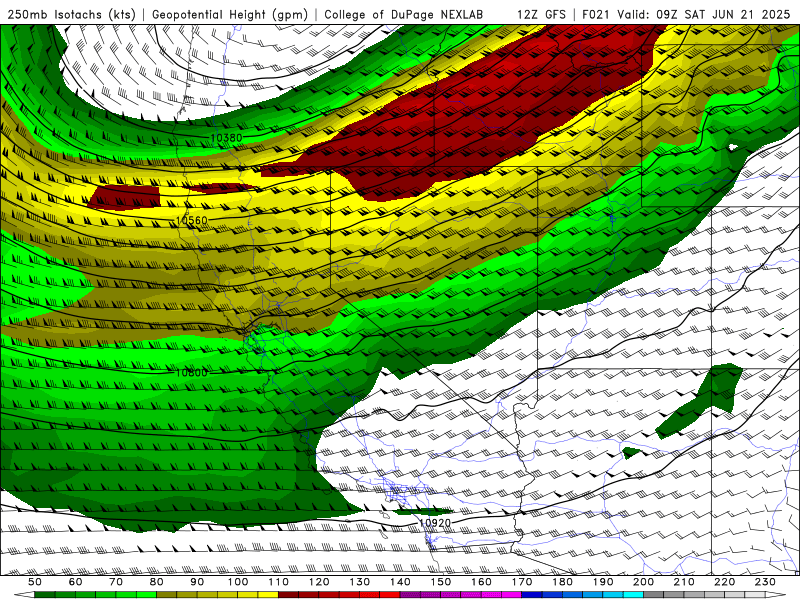The height and width of the screenshot is (600, 800).
Task: Click the 220 label on the color scale
Action: click(x=724, y=582)
